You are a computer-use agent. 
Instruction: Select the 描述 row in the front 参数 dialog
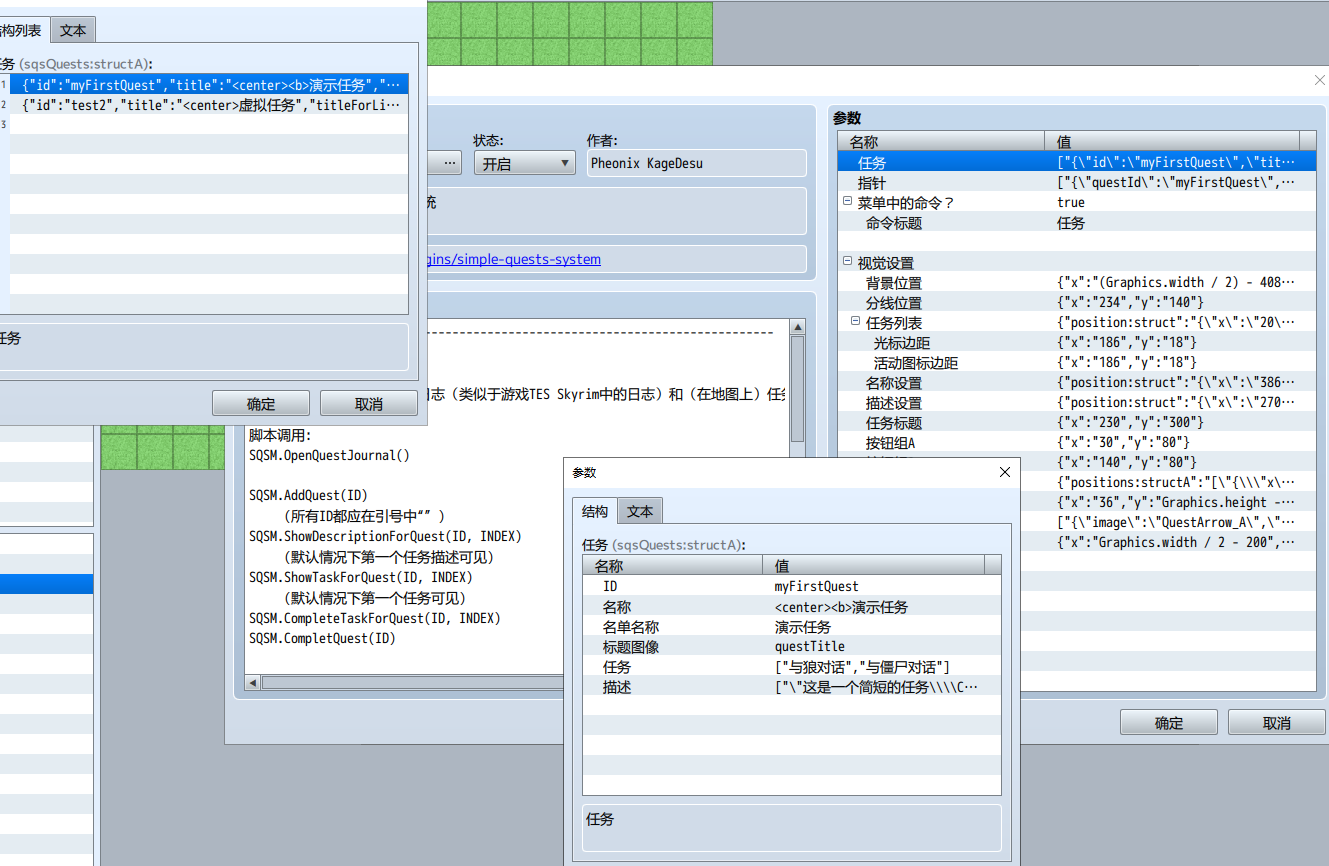point(792,686)
